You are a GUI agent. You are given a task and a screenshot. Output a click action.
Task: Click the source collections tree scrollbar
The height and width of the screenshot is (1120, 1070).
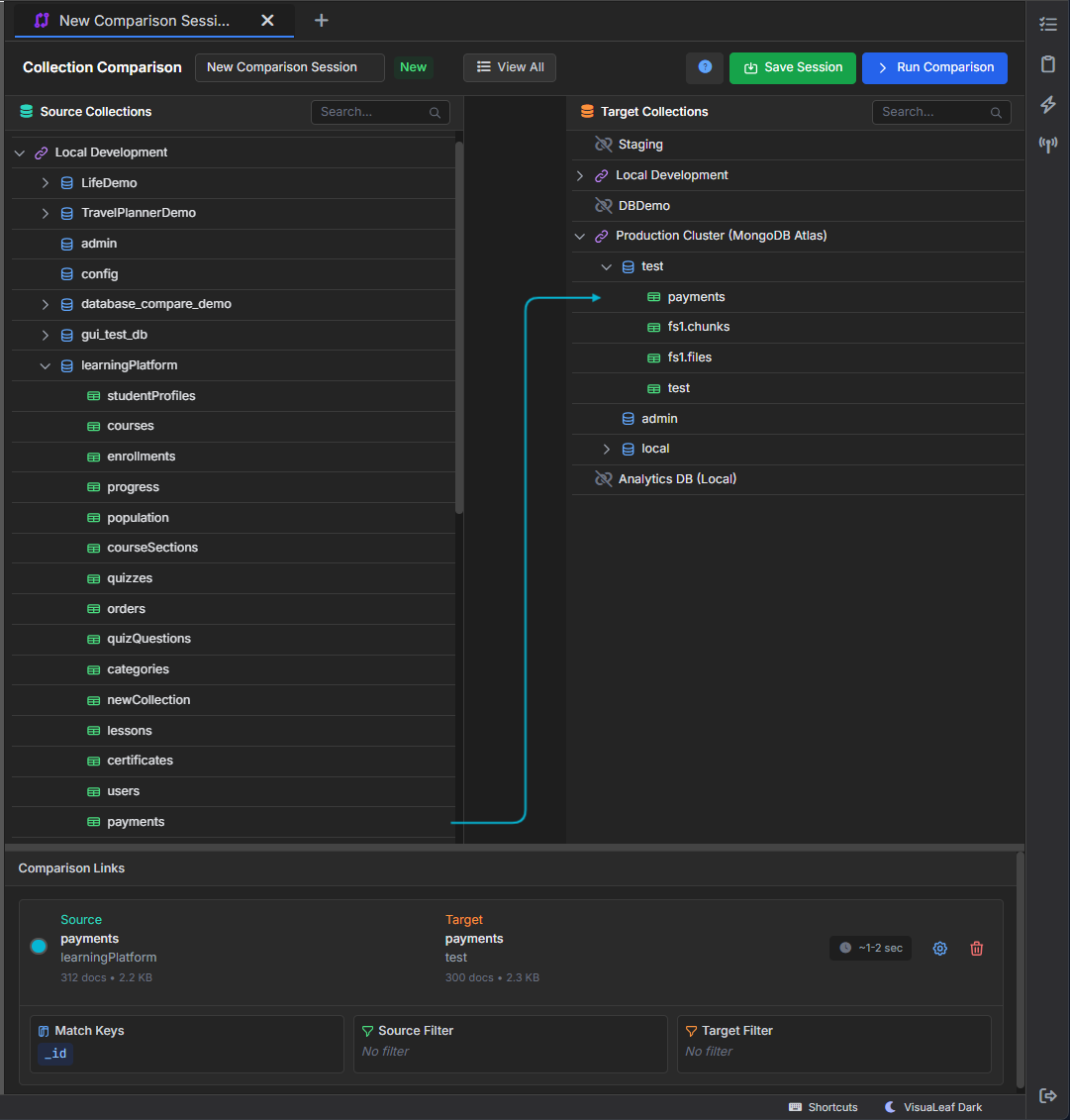[459, 327]
